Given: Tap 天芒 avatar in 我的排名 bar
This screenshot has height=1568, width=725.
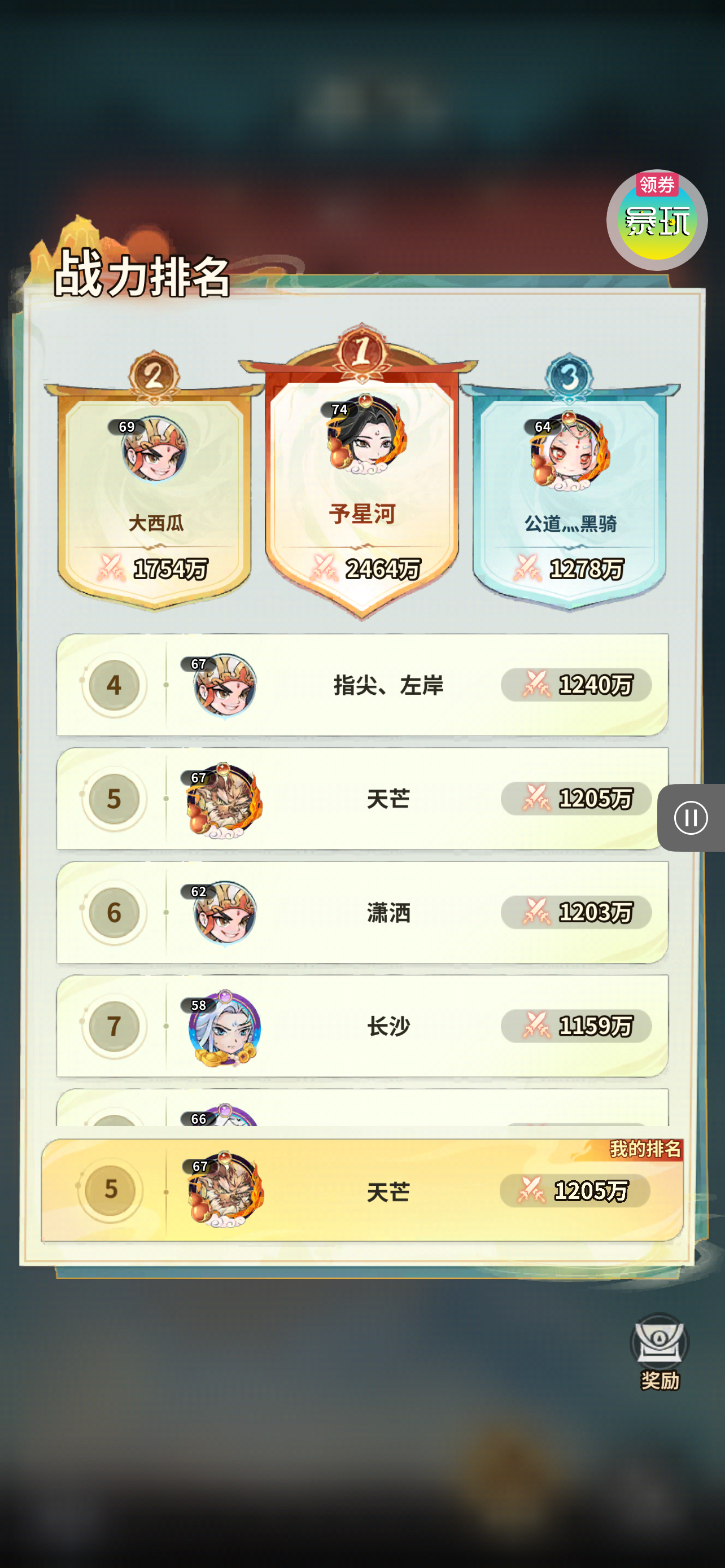Looking at the screenshot, I should point(225,1189).
